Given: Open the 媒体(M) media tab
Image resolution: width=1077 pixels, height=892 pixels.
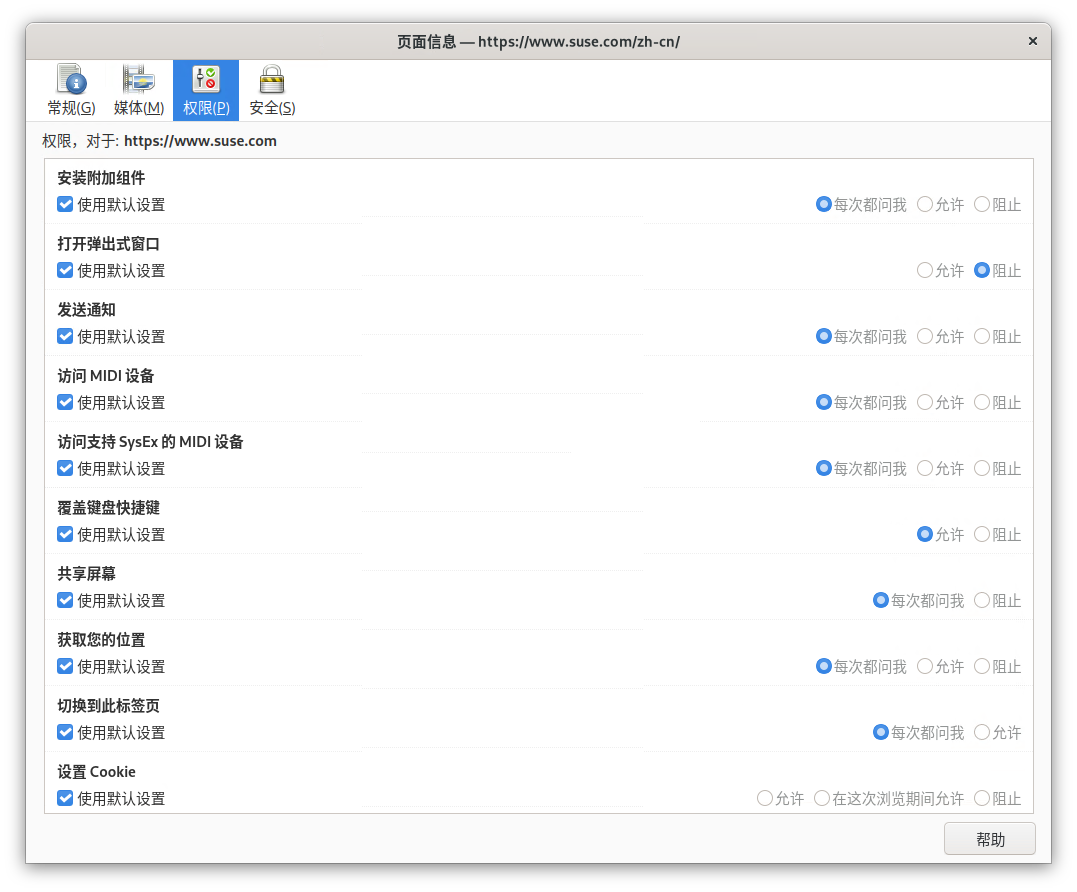Looking at the screenshot, I should pyautogui.click(x=139, y=90).
